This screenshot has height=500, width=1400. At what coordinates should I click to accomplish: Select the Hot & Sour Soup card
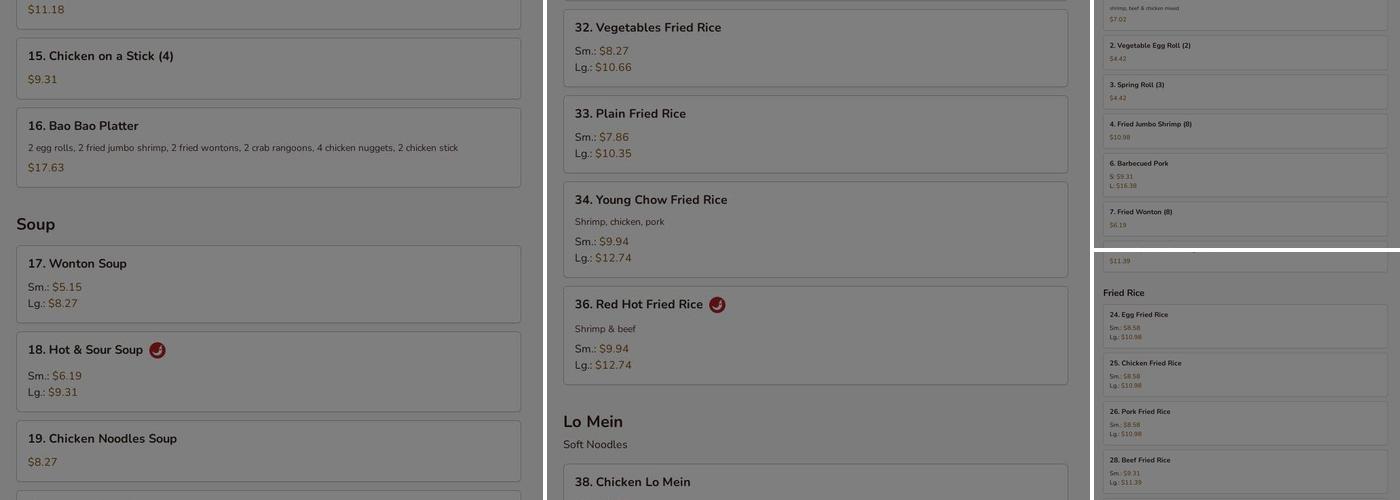268,372
